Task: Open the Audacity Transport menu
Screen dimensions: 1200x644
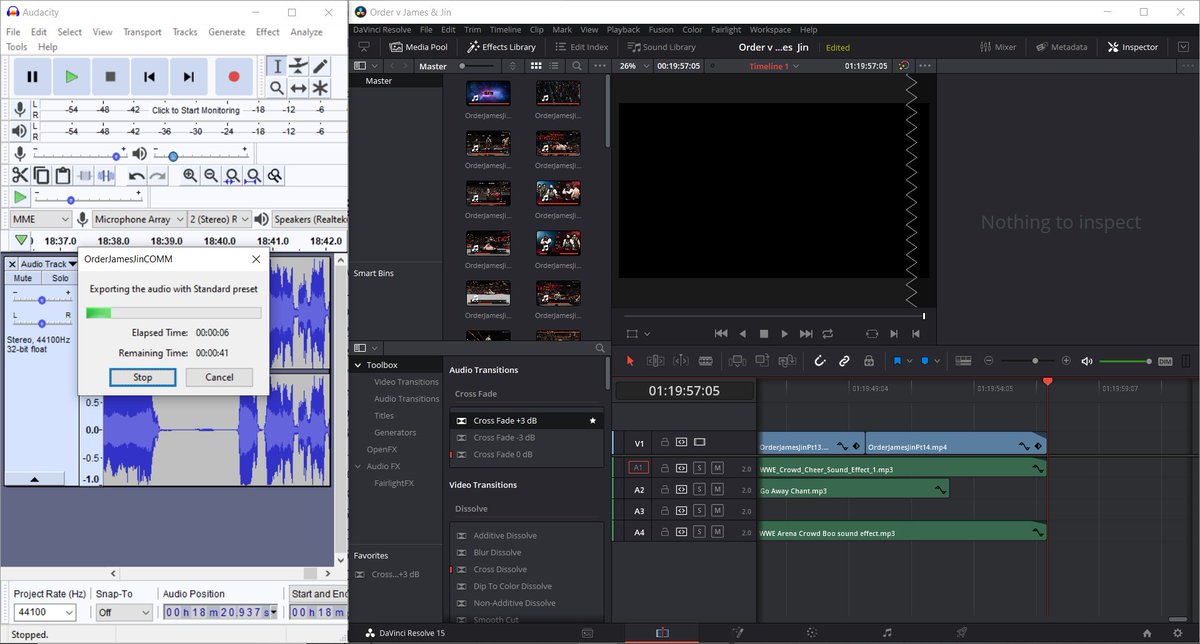Action: (x=142, y=32)
